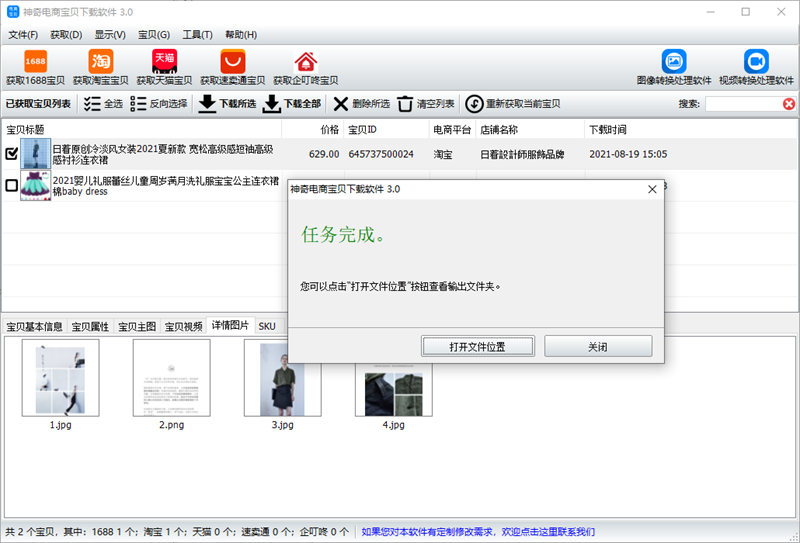
Task: Clear search with red X button
Action: pos(789,104)
